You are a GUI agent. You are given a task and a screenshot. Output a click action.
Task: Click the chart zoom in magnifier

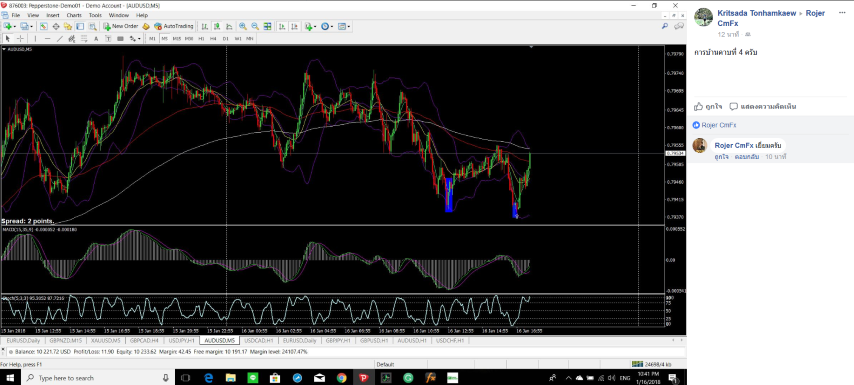coord(242,26)
